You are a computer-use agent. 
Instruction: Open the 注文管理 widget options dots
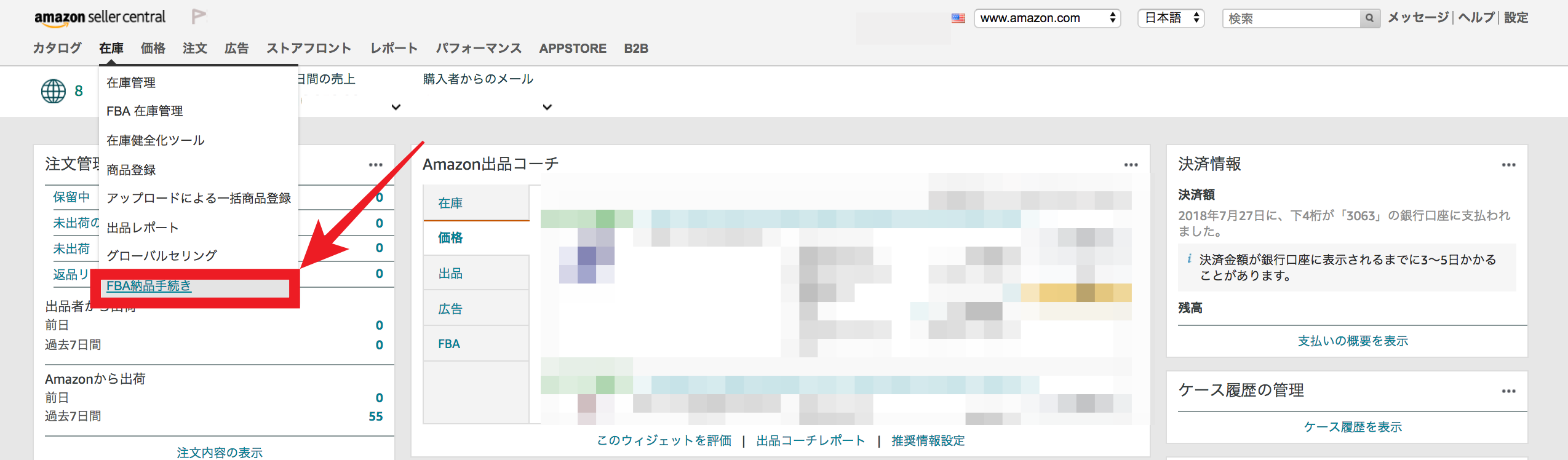[376, 165]
